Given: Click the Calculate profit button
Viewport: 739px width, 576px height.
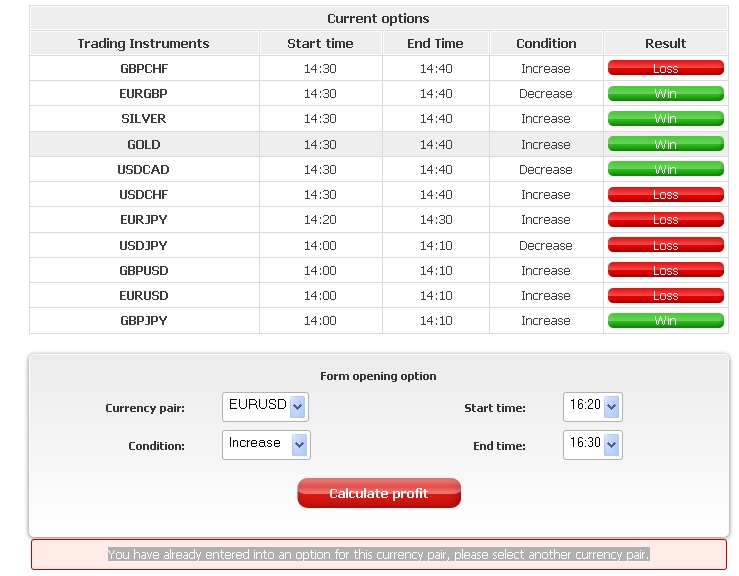Looking at the screenshot, I should click(379, 493).
